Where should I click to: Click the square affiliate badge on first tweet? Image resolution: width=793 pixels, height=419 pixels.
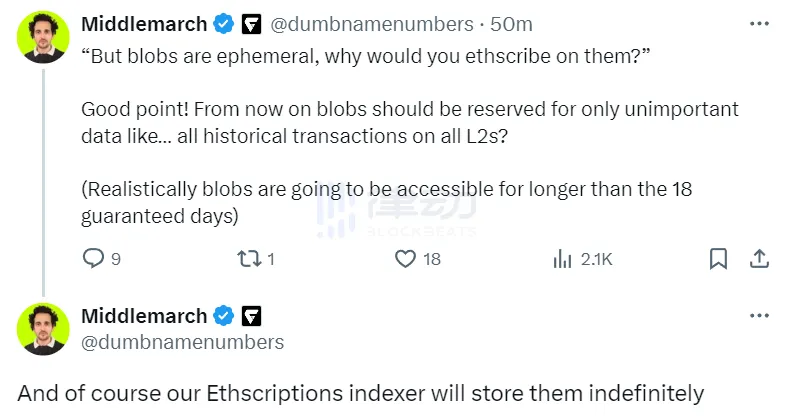pyautogui.click(x=251, y=23)
